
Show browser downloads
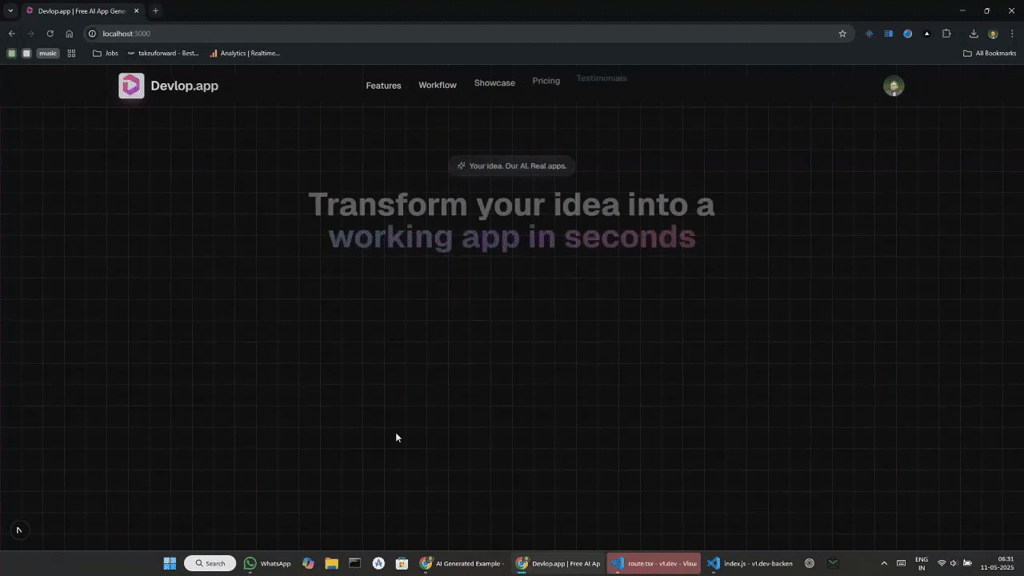[974, 34]
